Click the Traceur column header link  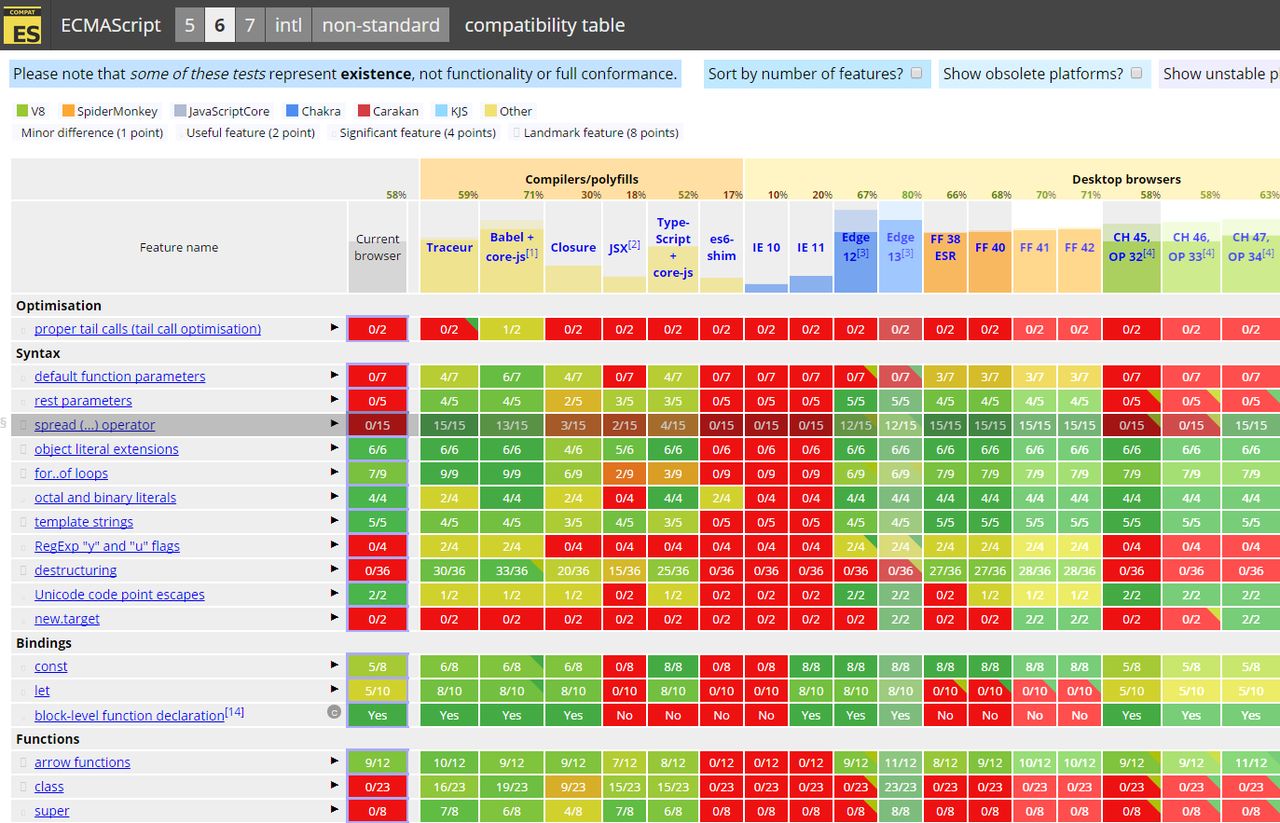coord(449,247)
